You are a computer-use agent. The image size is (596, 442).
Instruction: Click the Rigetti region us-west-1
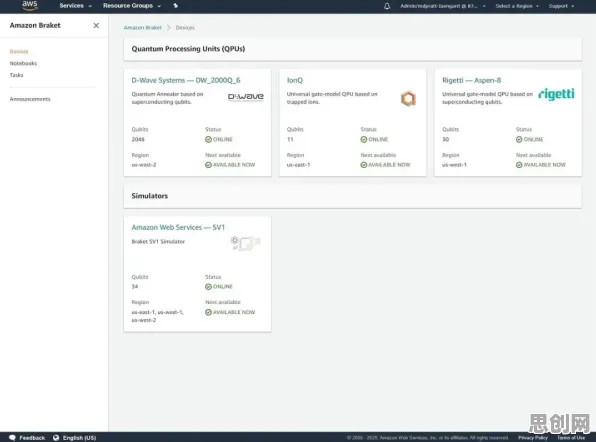454,165
